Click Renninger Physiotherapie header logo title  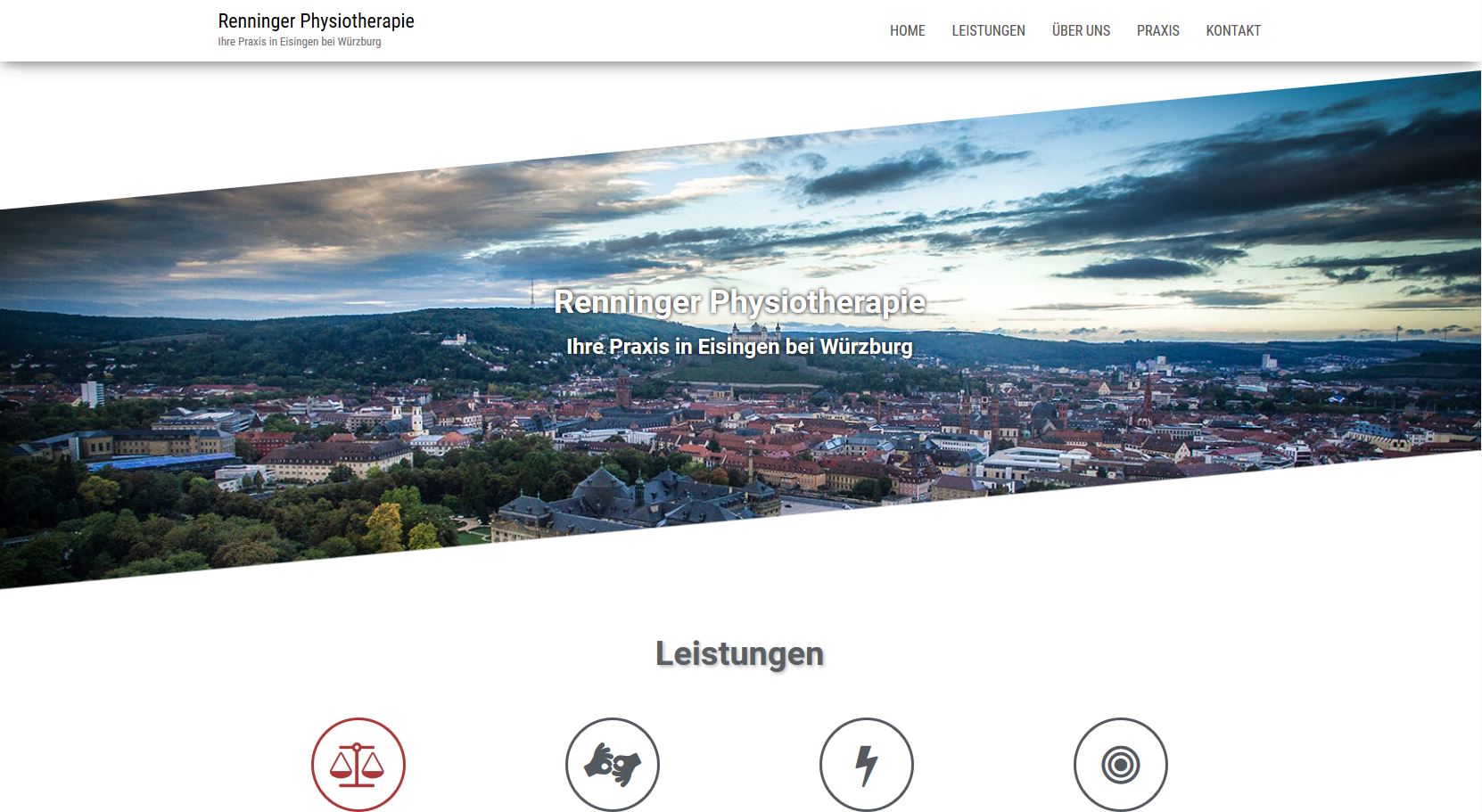[x=317, y=21]
